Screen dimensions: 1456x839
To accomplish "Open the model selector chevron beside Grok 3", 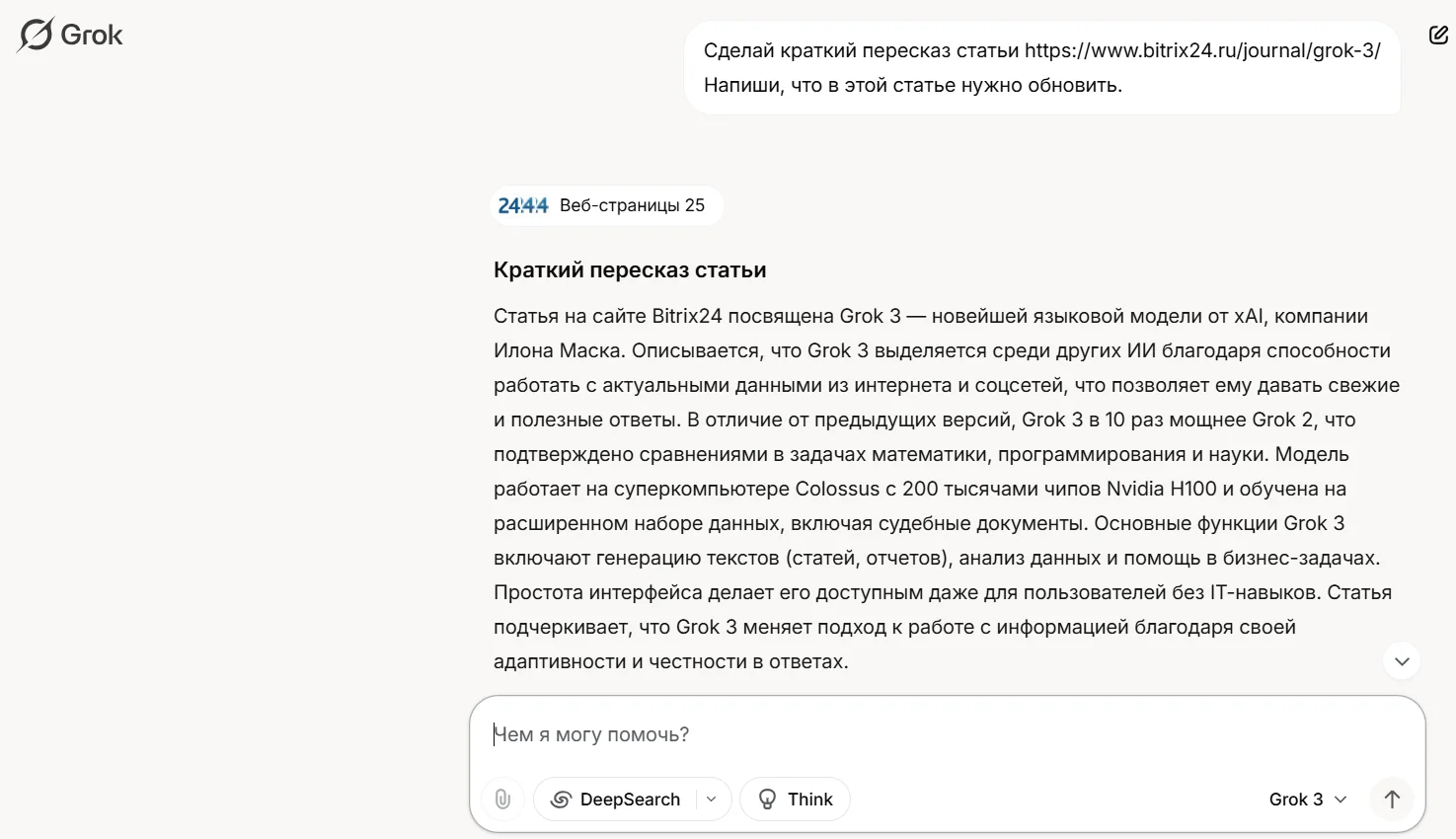I will 1340,800.
